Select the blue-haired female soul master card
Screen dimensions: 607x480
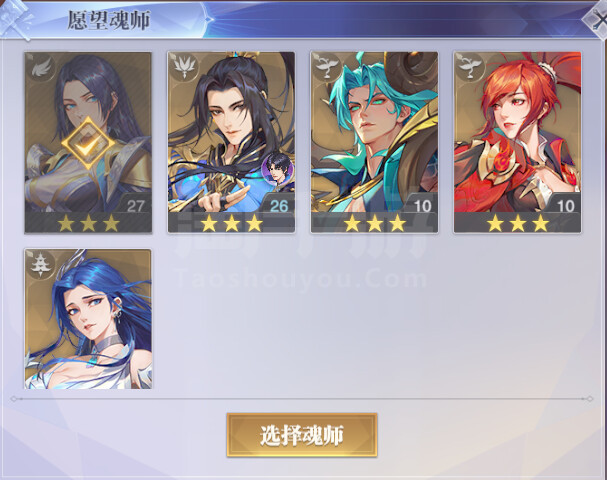click(88, 319)
